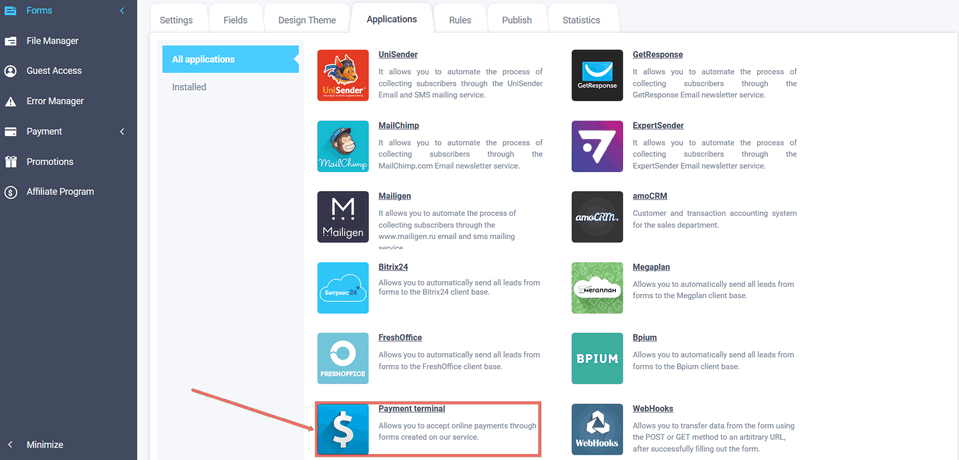Viewport: 959px width, 460px height.
Task: Open the Mailigen application icon
Action: click(x=343, y=217)
